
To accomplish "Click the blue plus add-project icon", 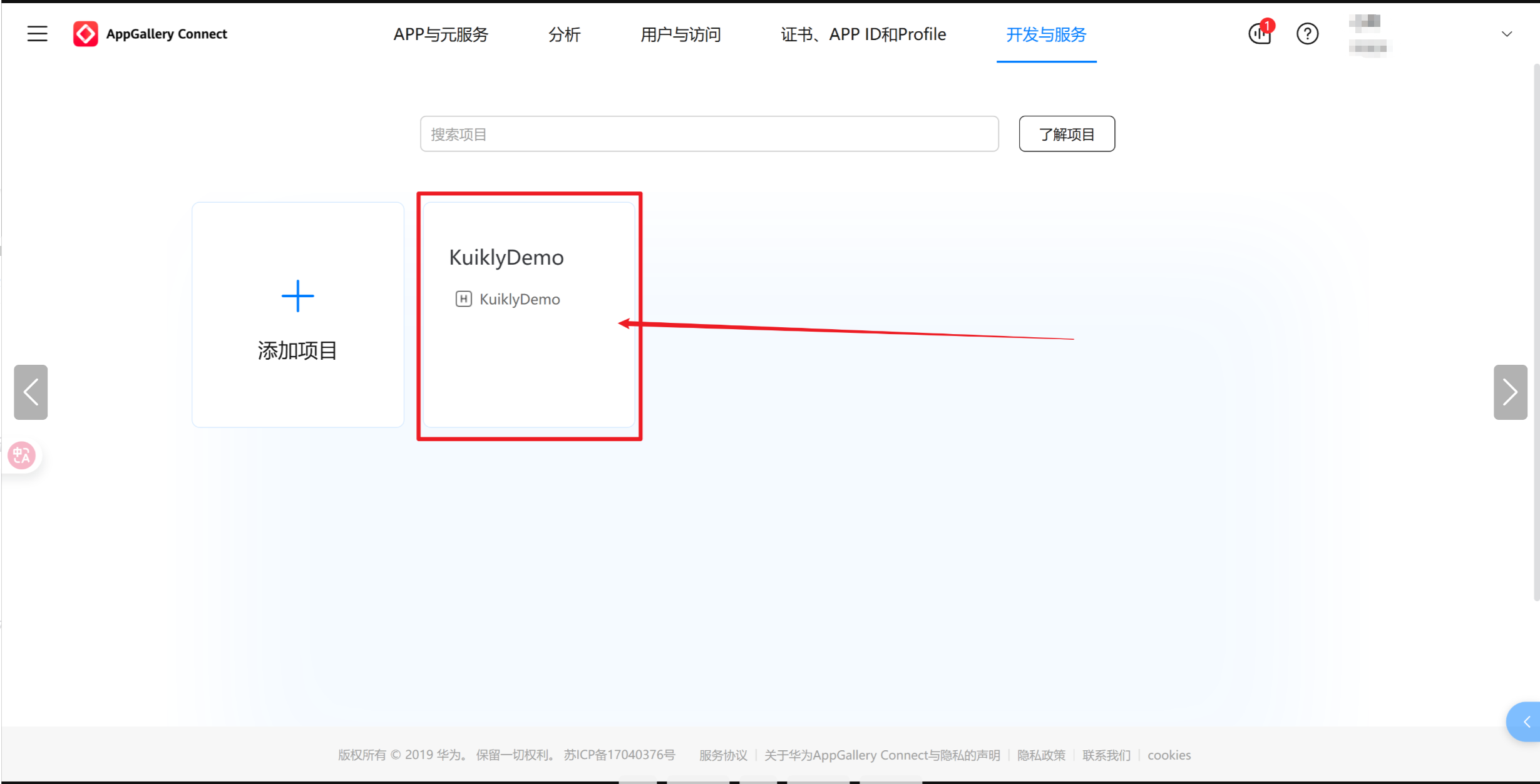I will pos(297,296).
